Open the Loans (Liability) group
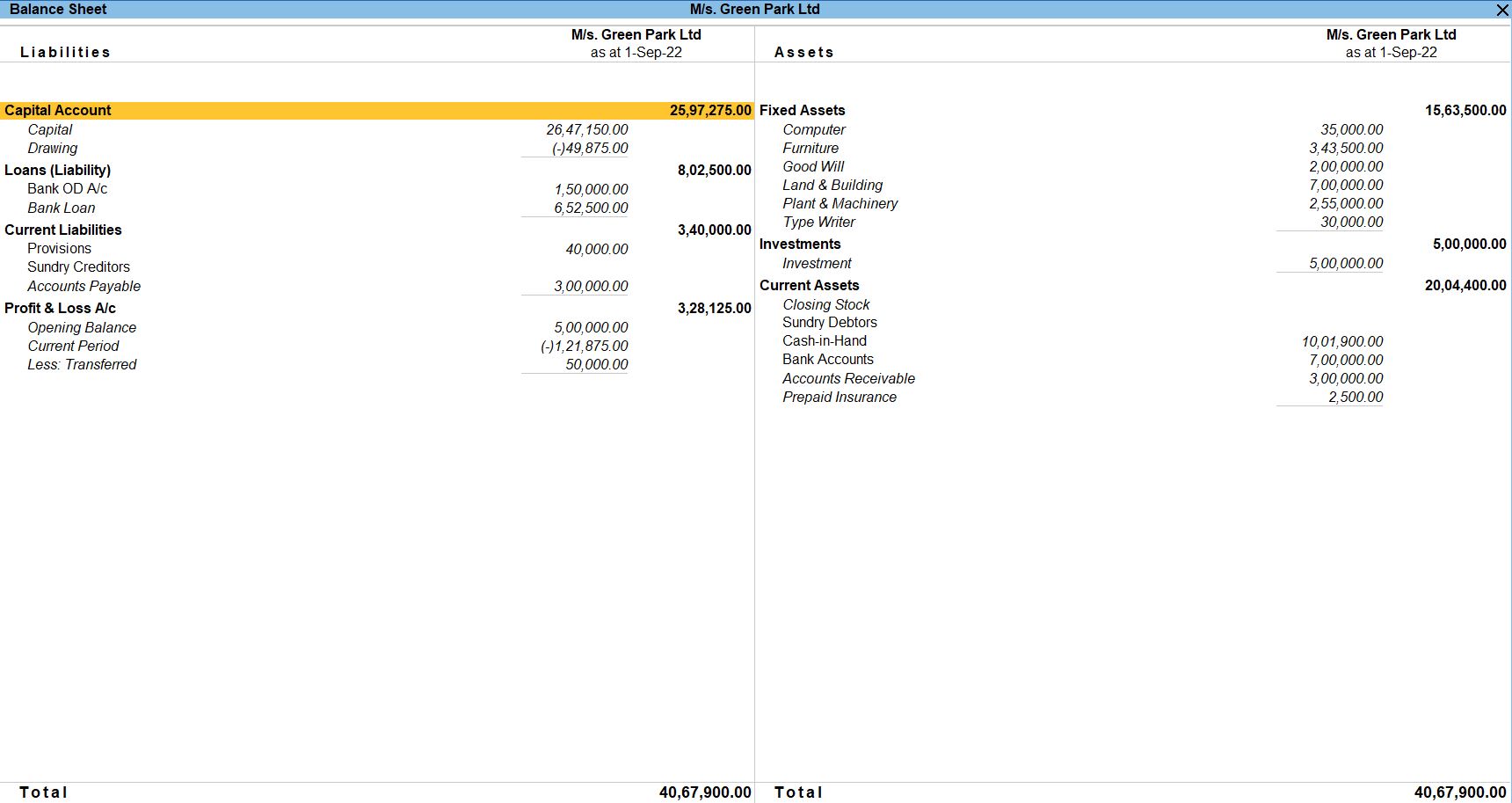Screen dimensions: 1512x803 point(57,171)
